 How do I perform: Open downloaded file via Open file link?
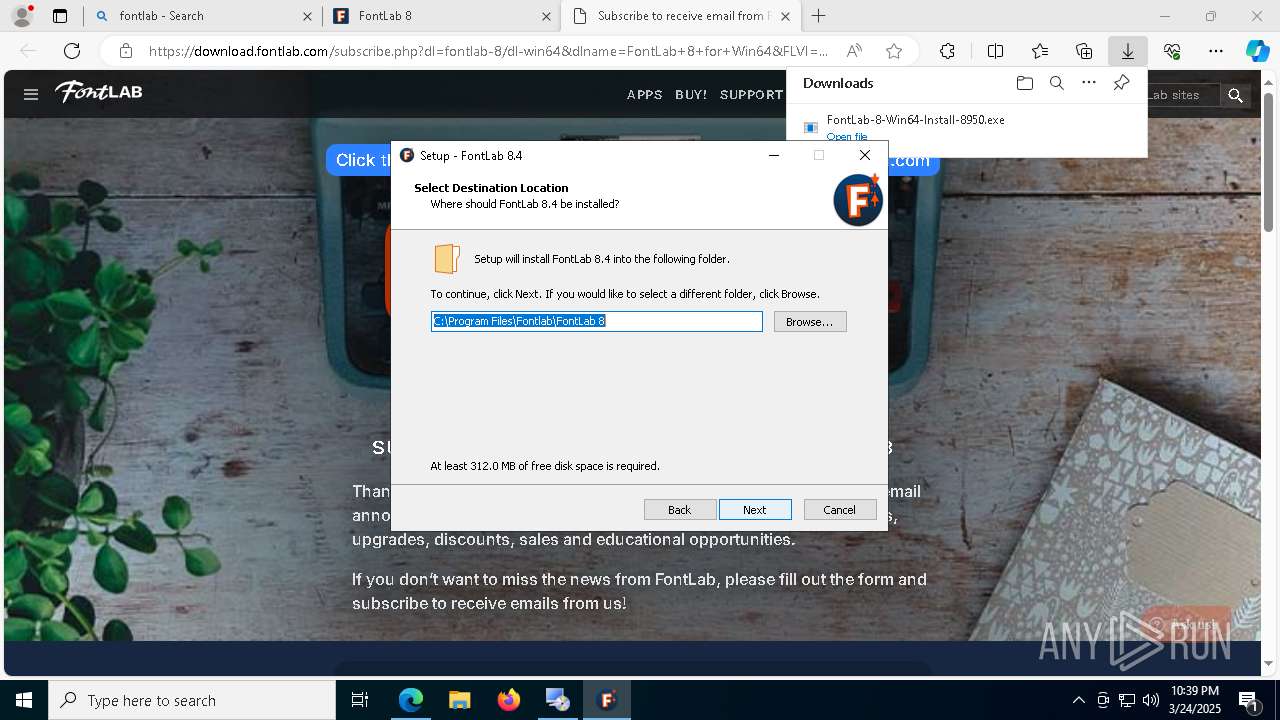tap(847, 137)
